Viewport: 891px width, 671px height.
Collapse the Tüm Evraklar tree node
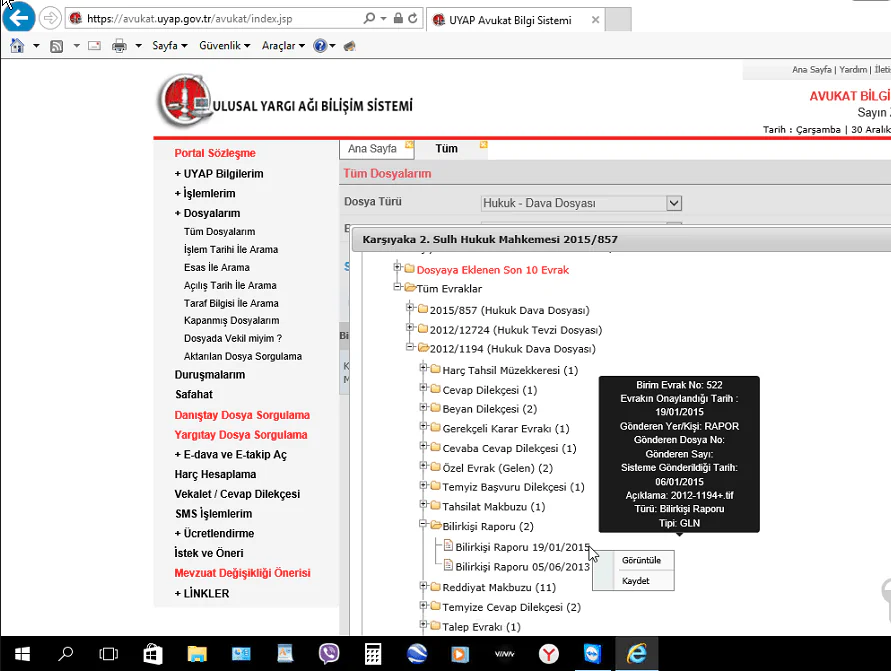pyautogui.click(x=397, y=286)
